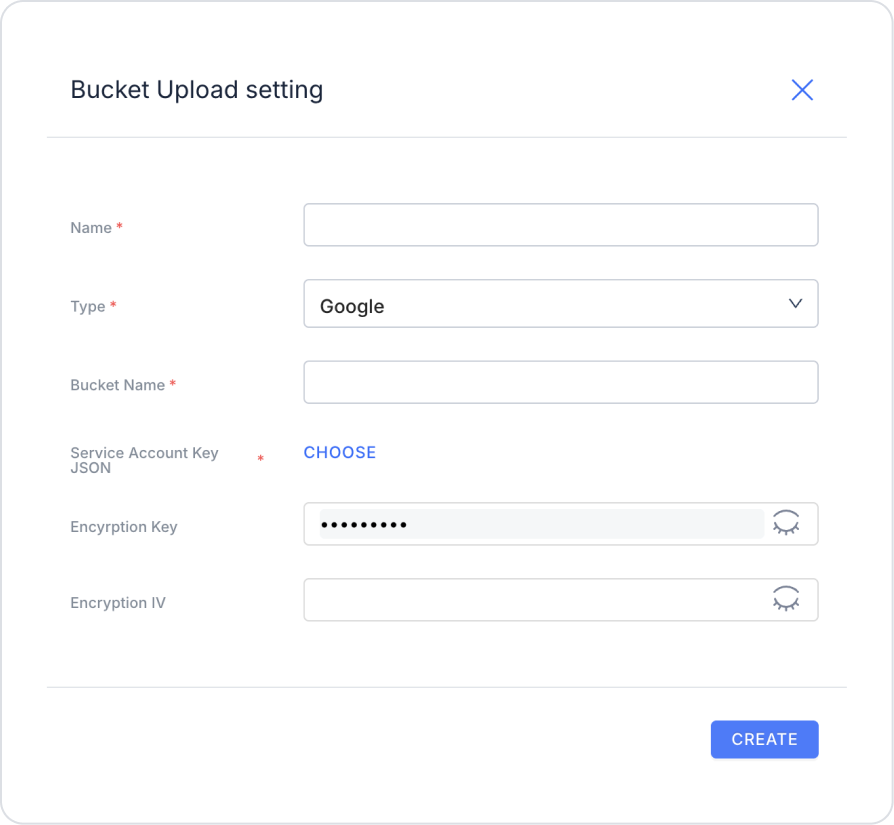Click the 'Encyrption Key' label

[x=124, y=527]
